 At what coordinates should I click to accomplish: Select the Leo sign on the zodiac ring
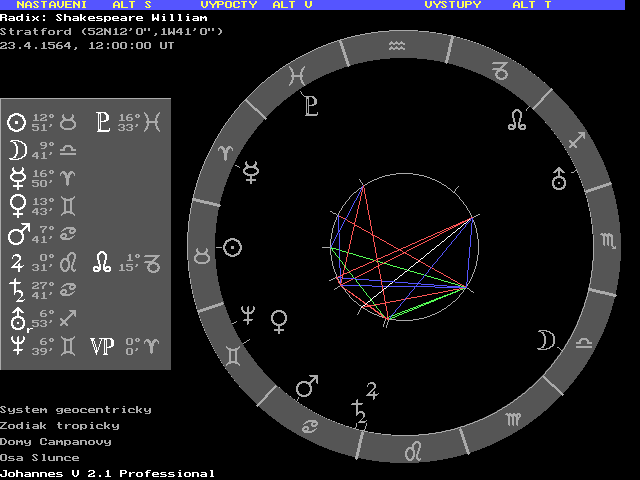click(x=412, y=451)
